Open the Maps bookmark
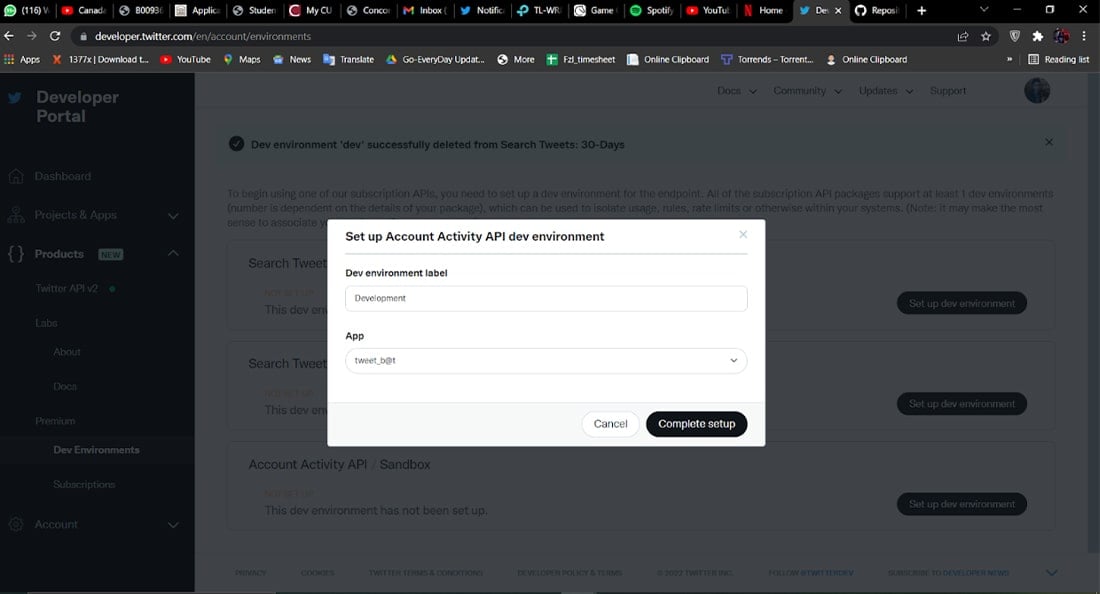Screen dimensions: 1100x594 [242, 60]
